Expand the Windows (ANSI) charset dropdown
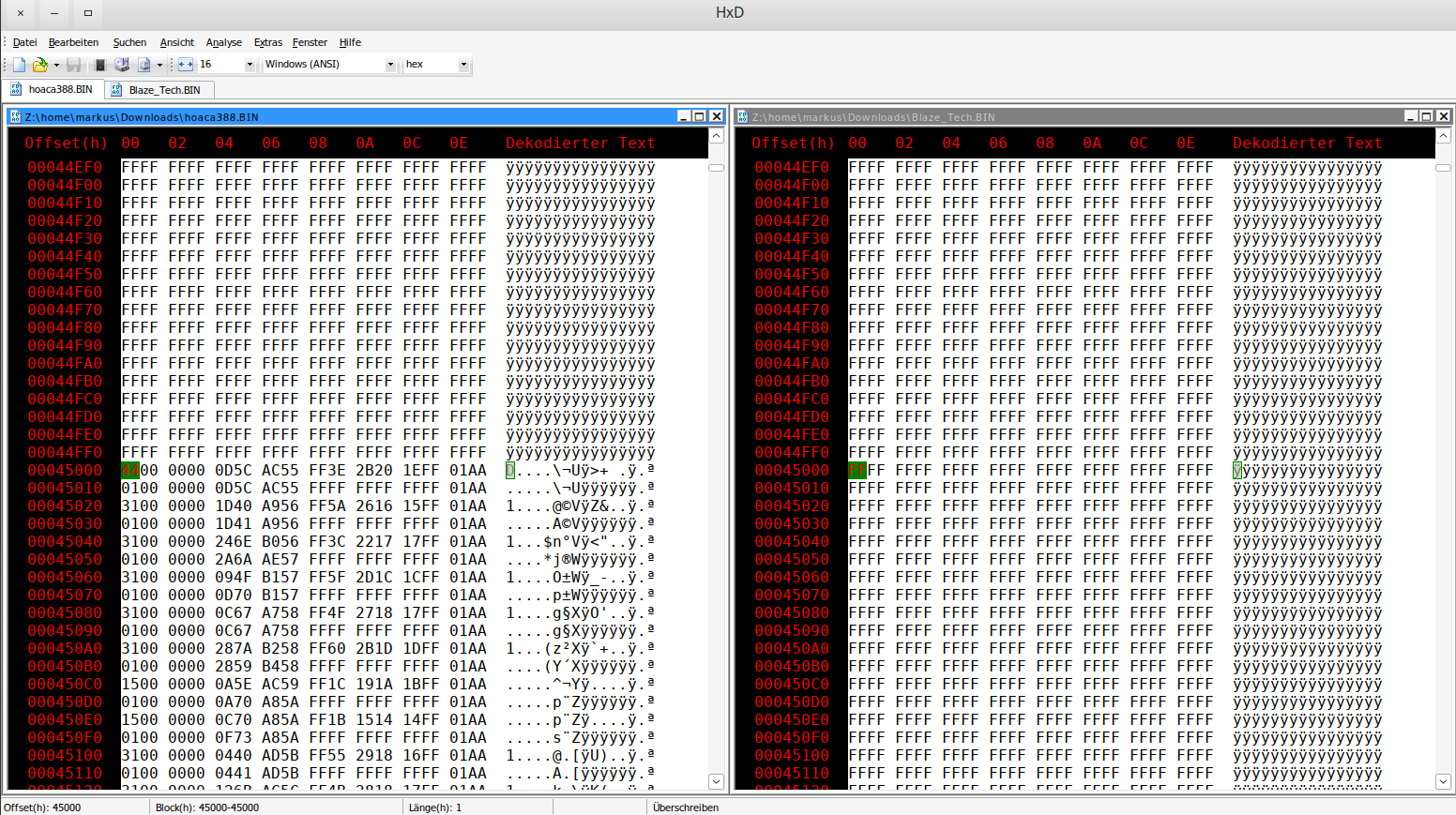The height and width of the screenshot is (815, 1456). 390,65
